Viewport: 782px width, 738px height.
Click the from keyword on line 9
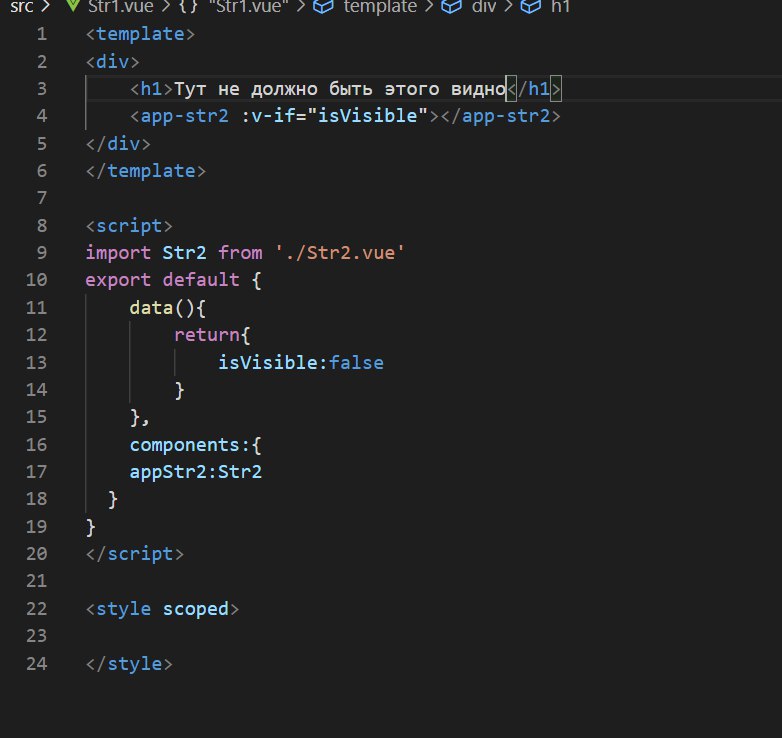click(240, 253)
